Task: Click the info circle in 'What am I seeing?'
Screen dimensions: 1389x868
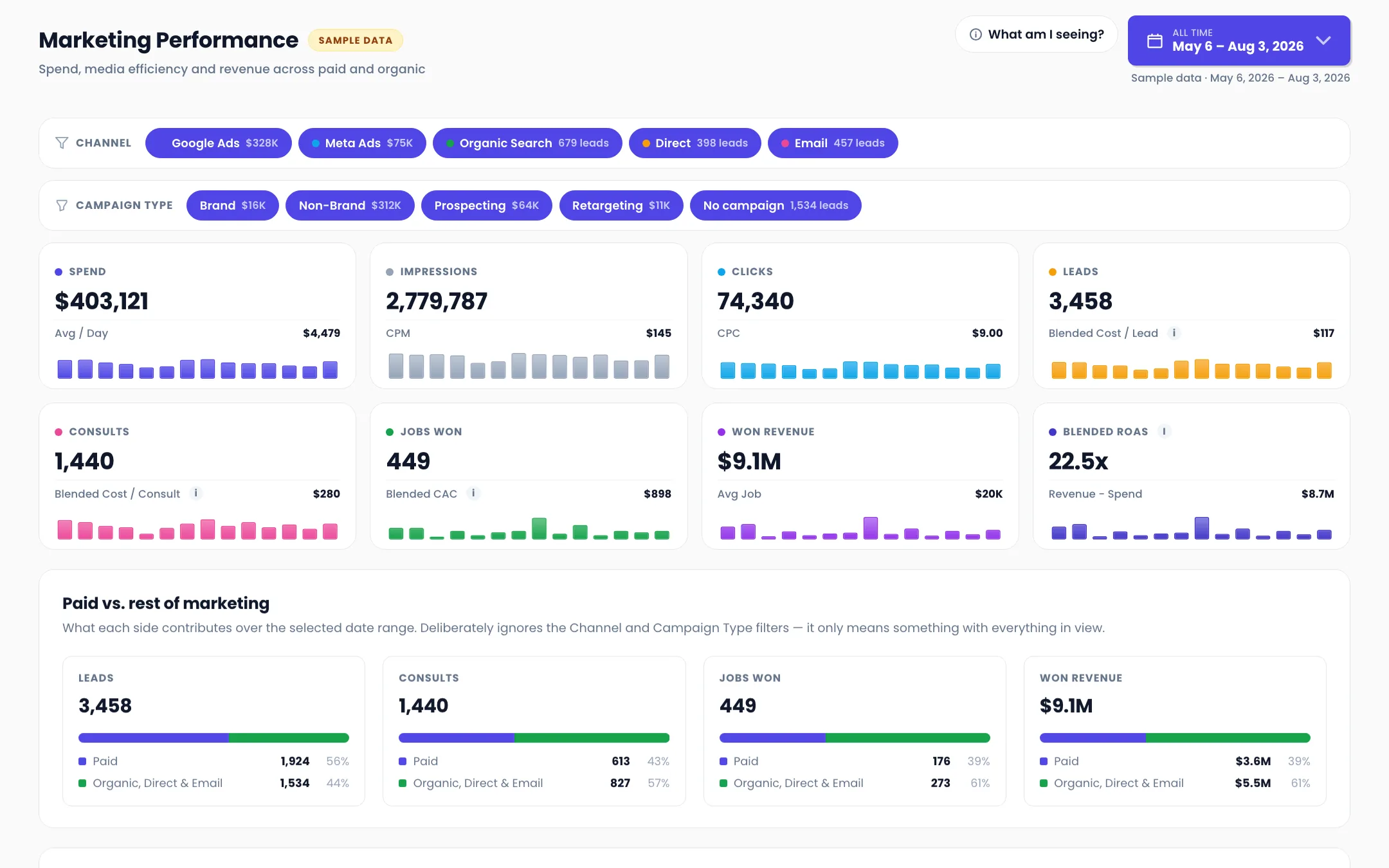Action: point(976,35)
